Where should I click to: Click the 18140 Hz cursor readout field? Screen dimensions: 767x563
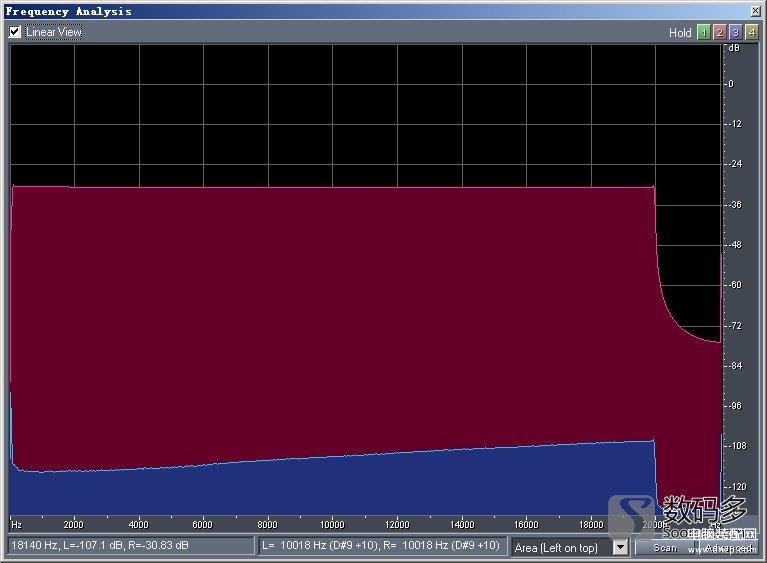tap(131, 545)
